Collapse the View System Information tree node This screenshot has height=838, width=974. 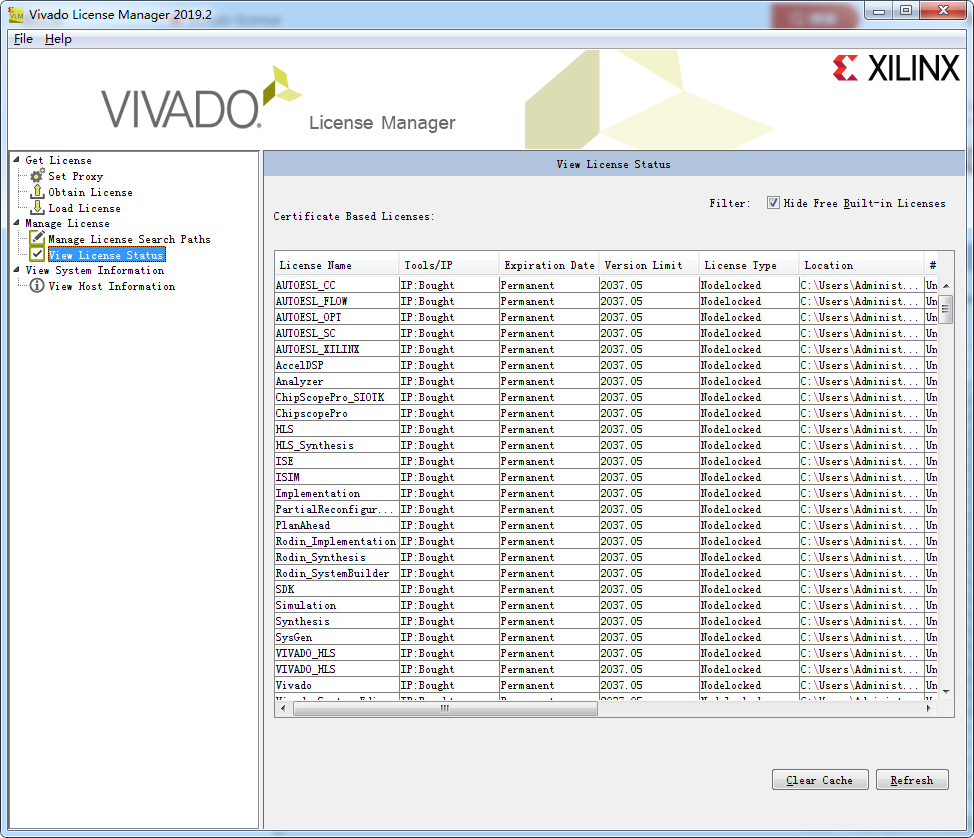pyautogui.click(x=16, y=270)
